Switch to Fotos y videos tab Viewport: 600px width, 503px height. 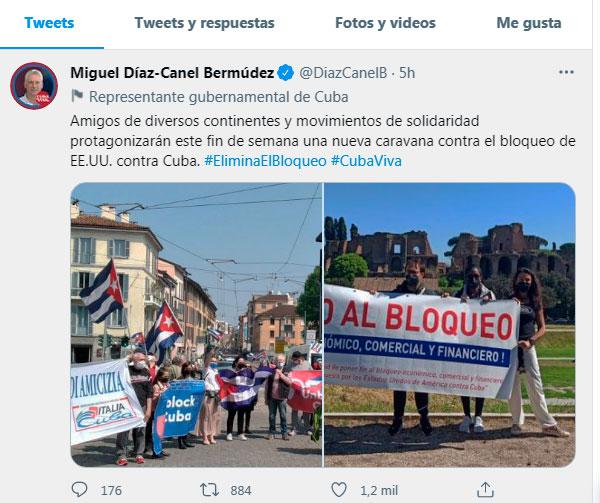click(385, 23)
